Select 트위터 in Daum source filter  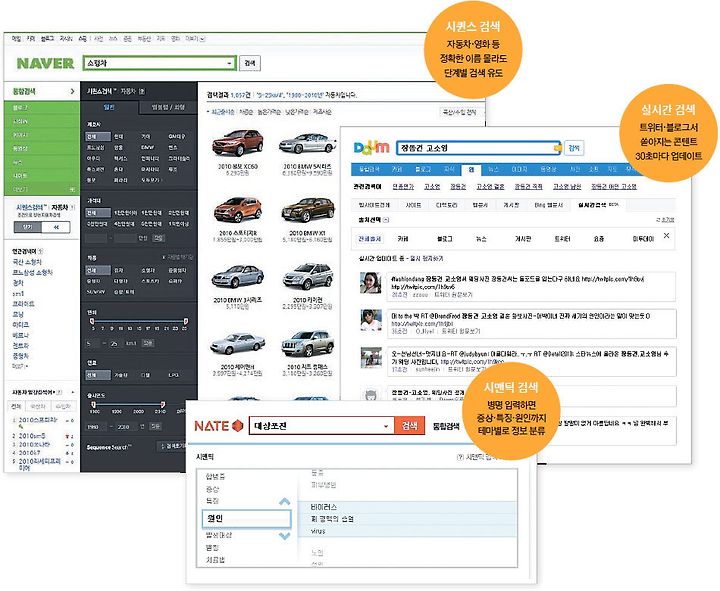[x=562, y=239]
